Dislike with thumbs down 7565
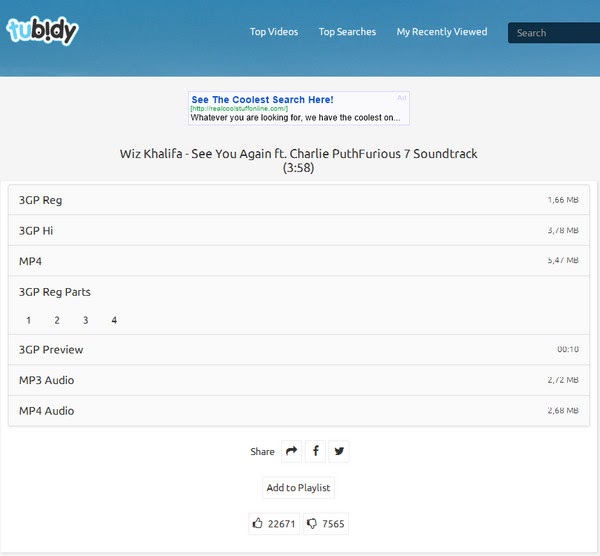This screenshot has height=556, width=600. 326,523
